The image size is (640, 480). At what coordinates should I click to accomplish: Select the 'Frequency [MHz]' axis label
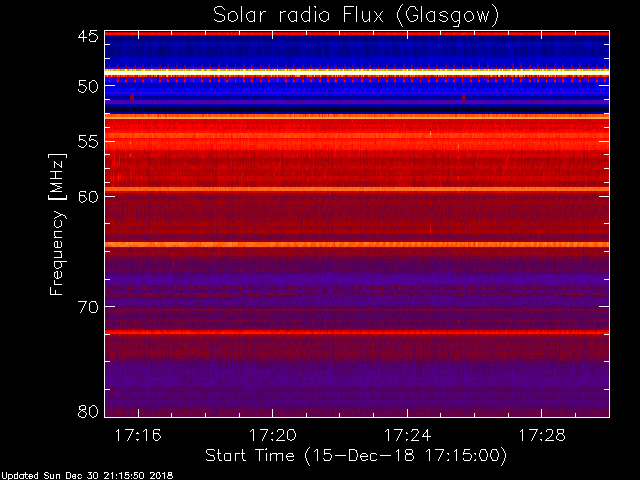point(57,224)
